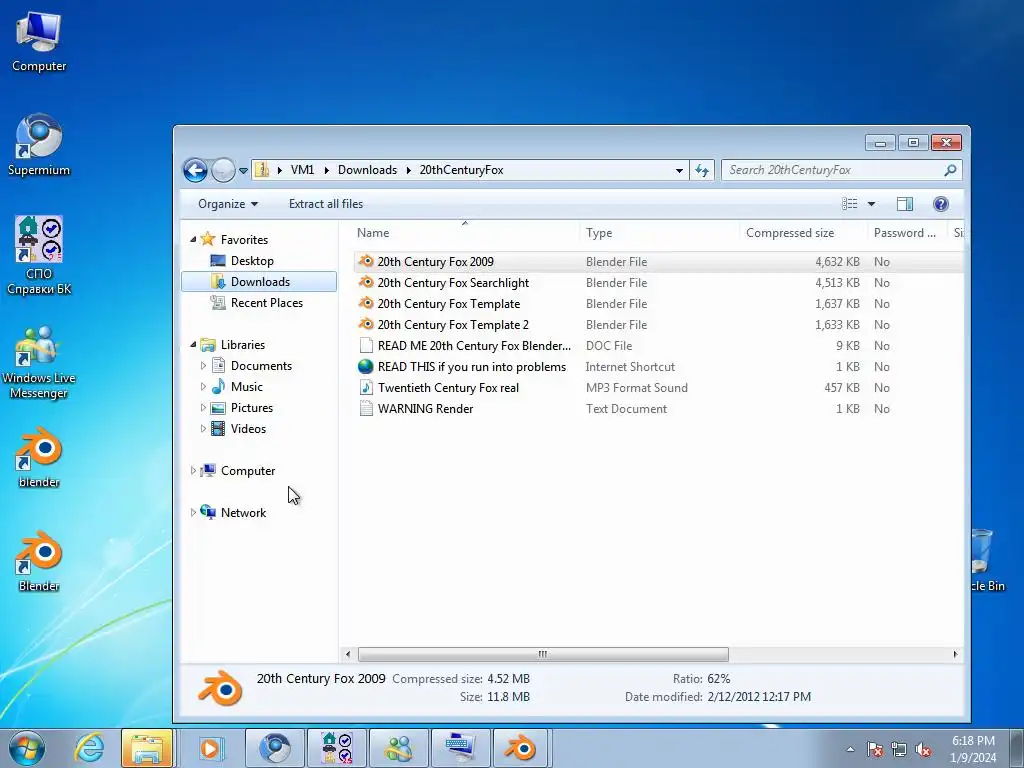Open the Blender taskbar button
Screen dimensions: 1024x768
click(x=522, y=748)
